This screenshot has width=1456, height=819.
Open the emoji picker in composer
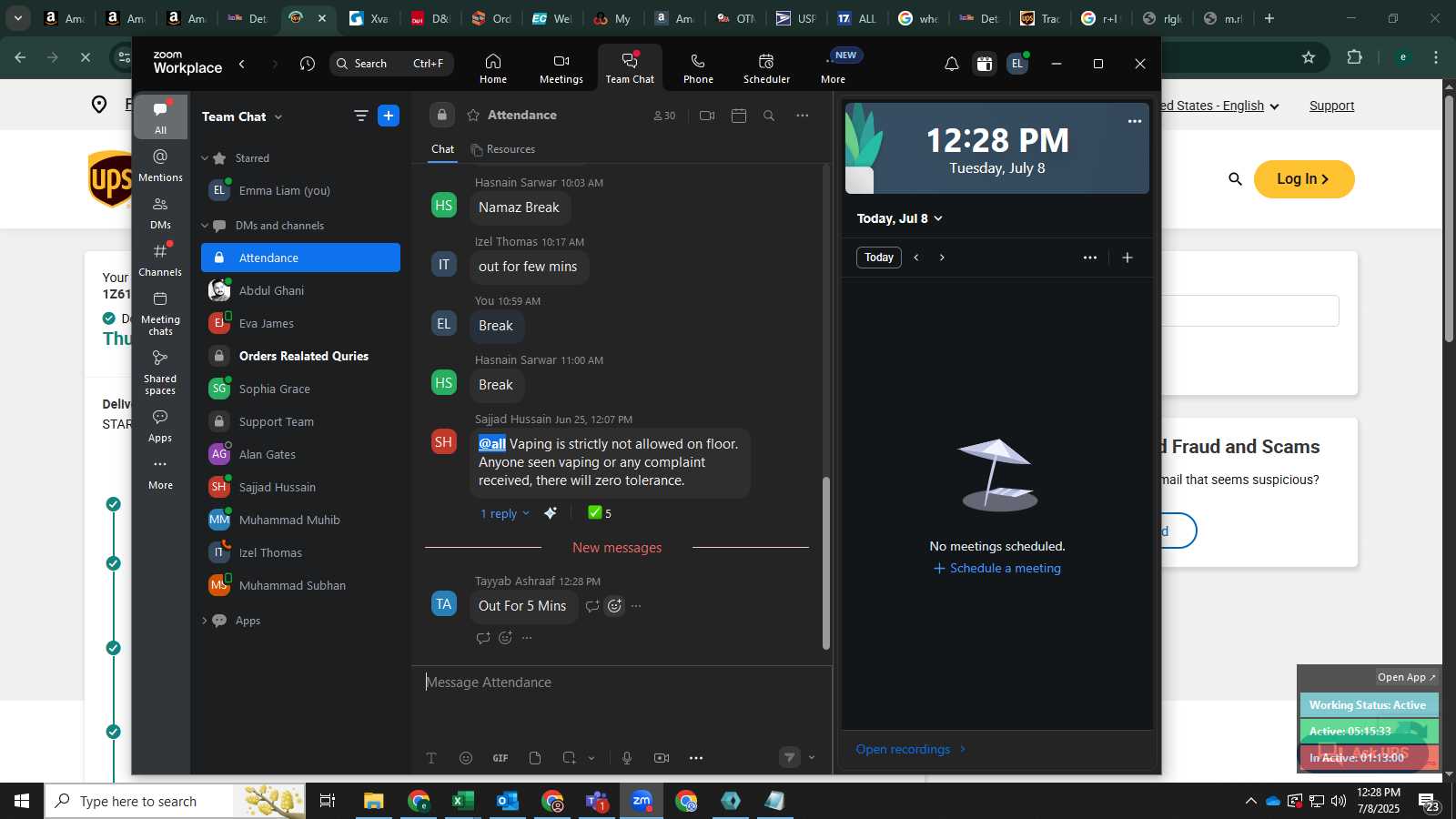(x=466, y=758)
